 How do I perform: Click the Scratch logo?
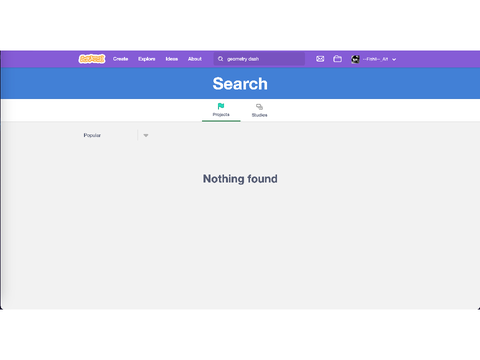[92, 59]
